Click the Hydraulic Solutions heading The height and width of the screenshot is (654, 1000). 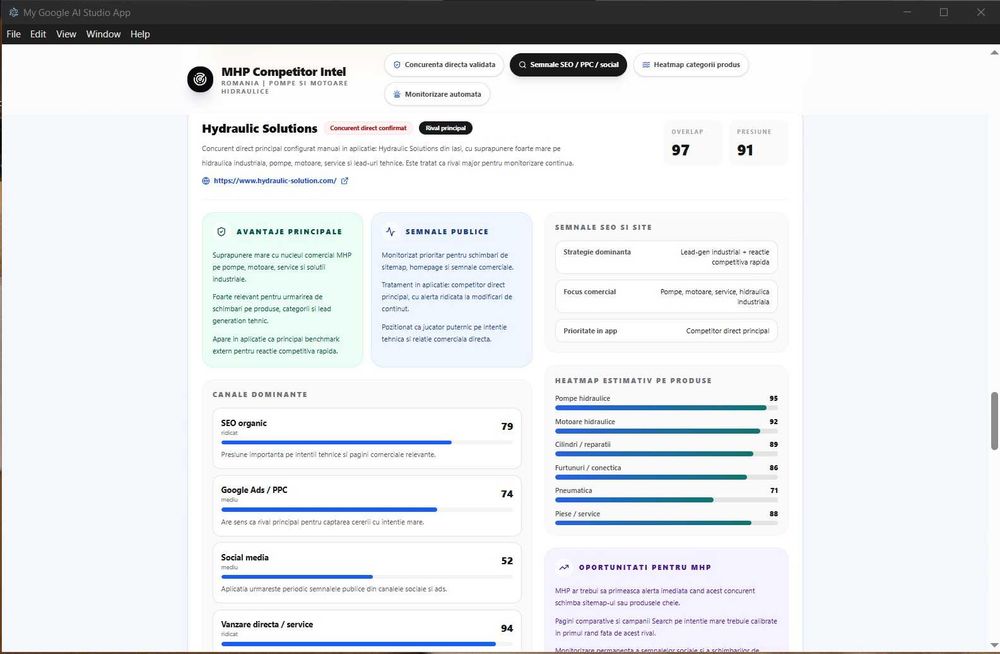[260, 128]
